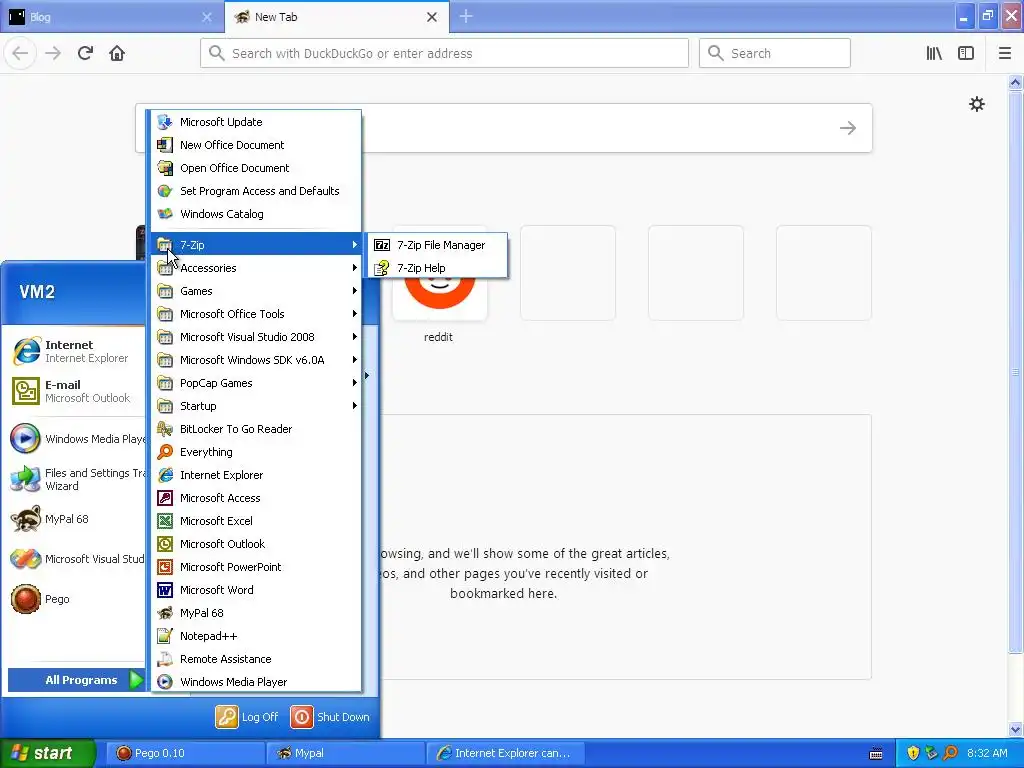Viewport: 1024px width, 768px height.
Task: Click the Windows start button
Action: click(47, 753)
